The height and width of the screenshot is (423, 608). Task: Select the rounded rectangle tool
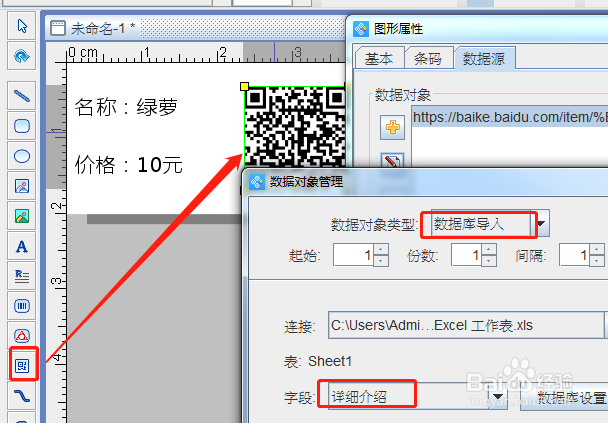click(x=22, y=126)
